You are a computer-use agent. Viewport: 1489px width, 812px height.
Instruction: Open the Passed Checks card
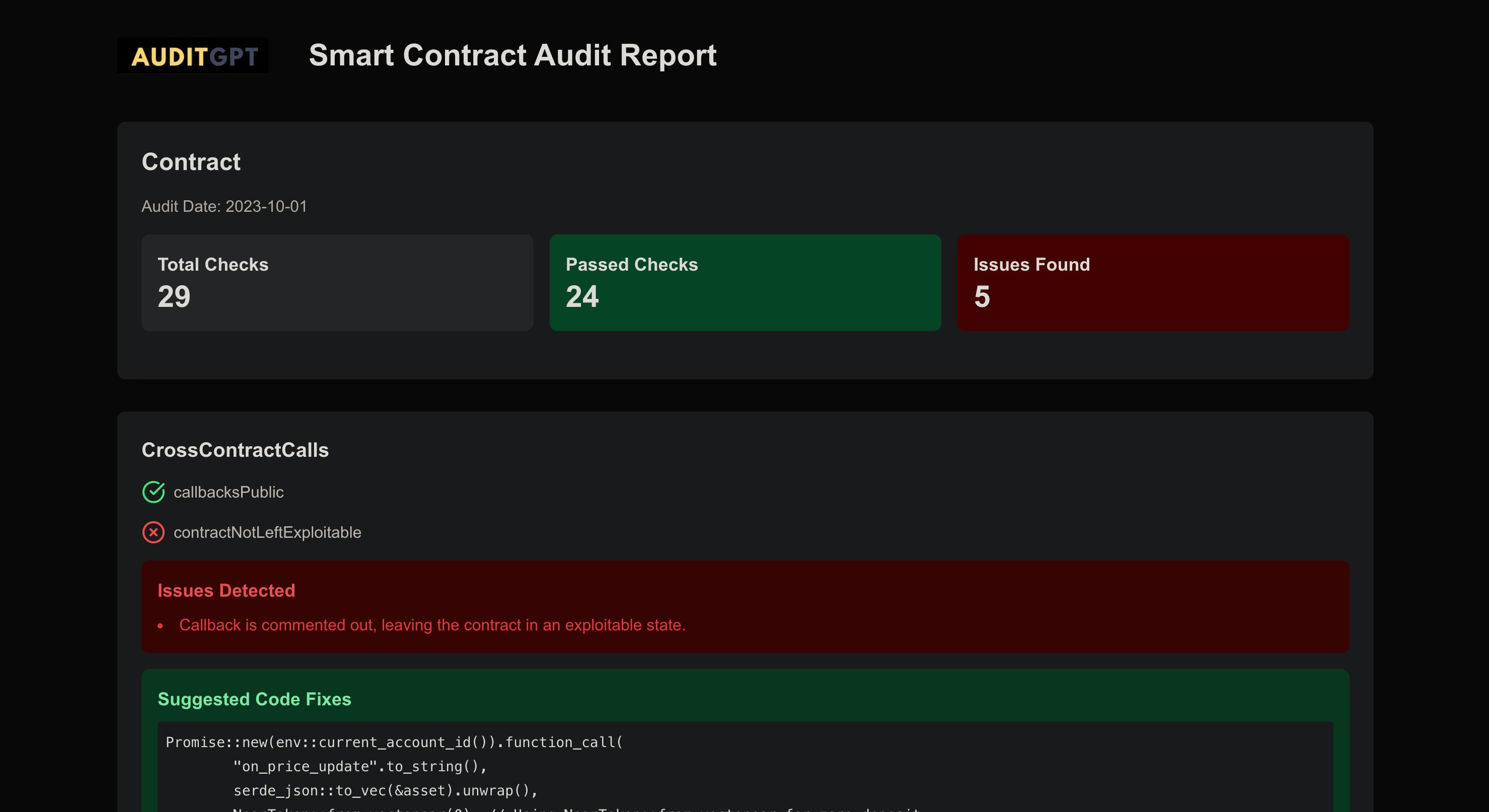[x=745, y=282]
